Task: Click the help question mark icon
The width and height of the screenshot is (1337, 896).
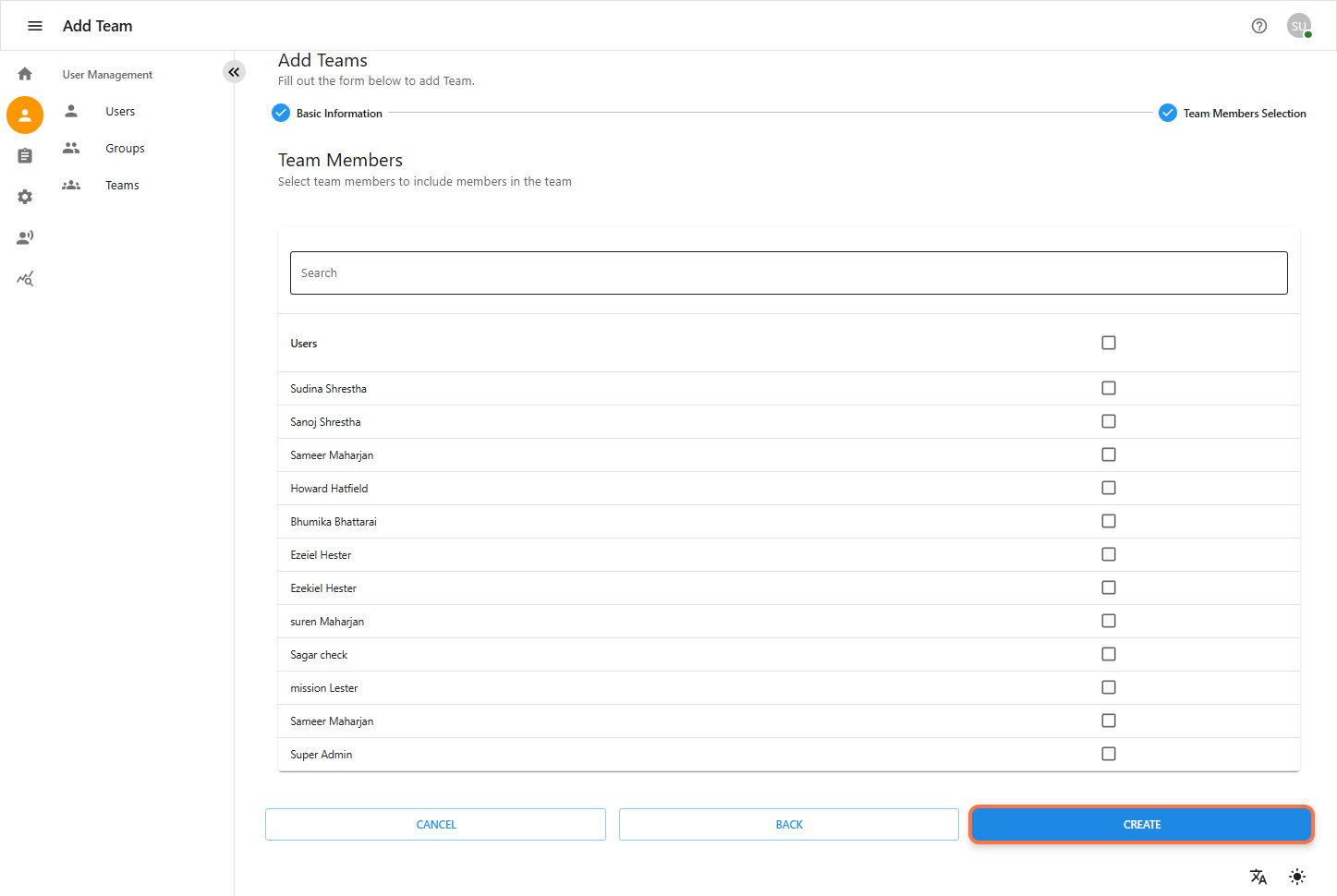Action: [1258, 26]
